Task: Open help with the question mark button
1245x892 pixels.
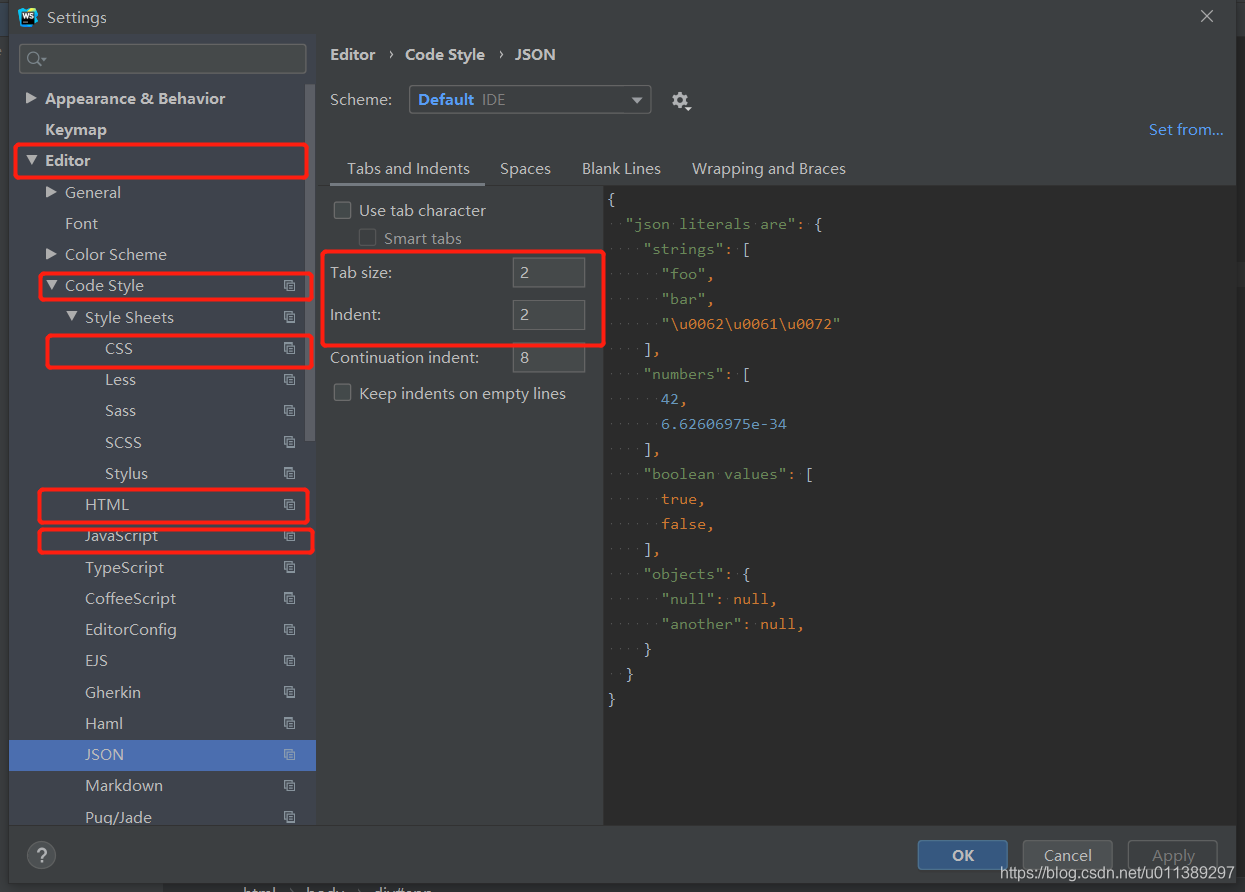Action: pyautogui.click(x=41, y=855)
